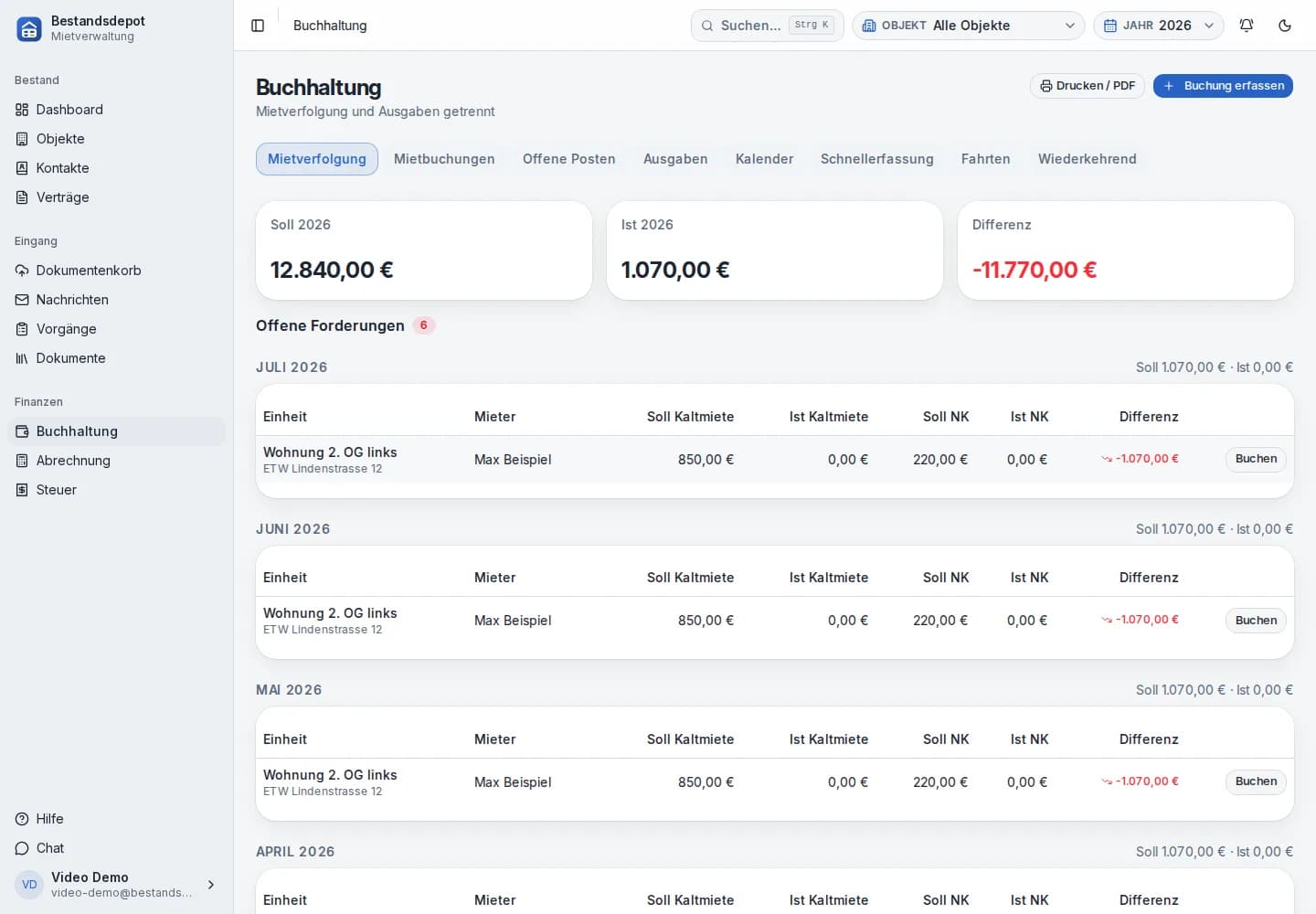Viewport: 1316px width, 914px height.
Task: Click the Drucken / PDF button
Action: point(1088,86)
